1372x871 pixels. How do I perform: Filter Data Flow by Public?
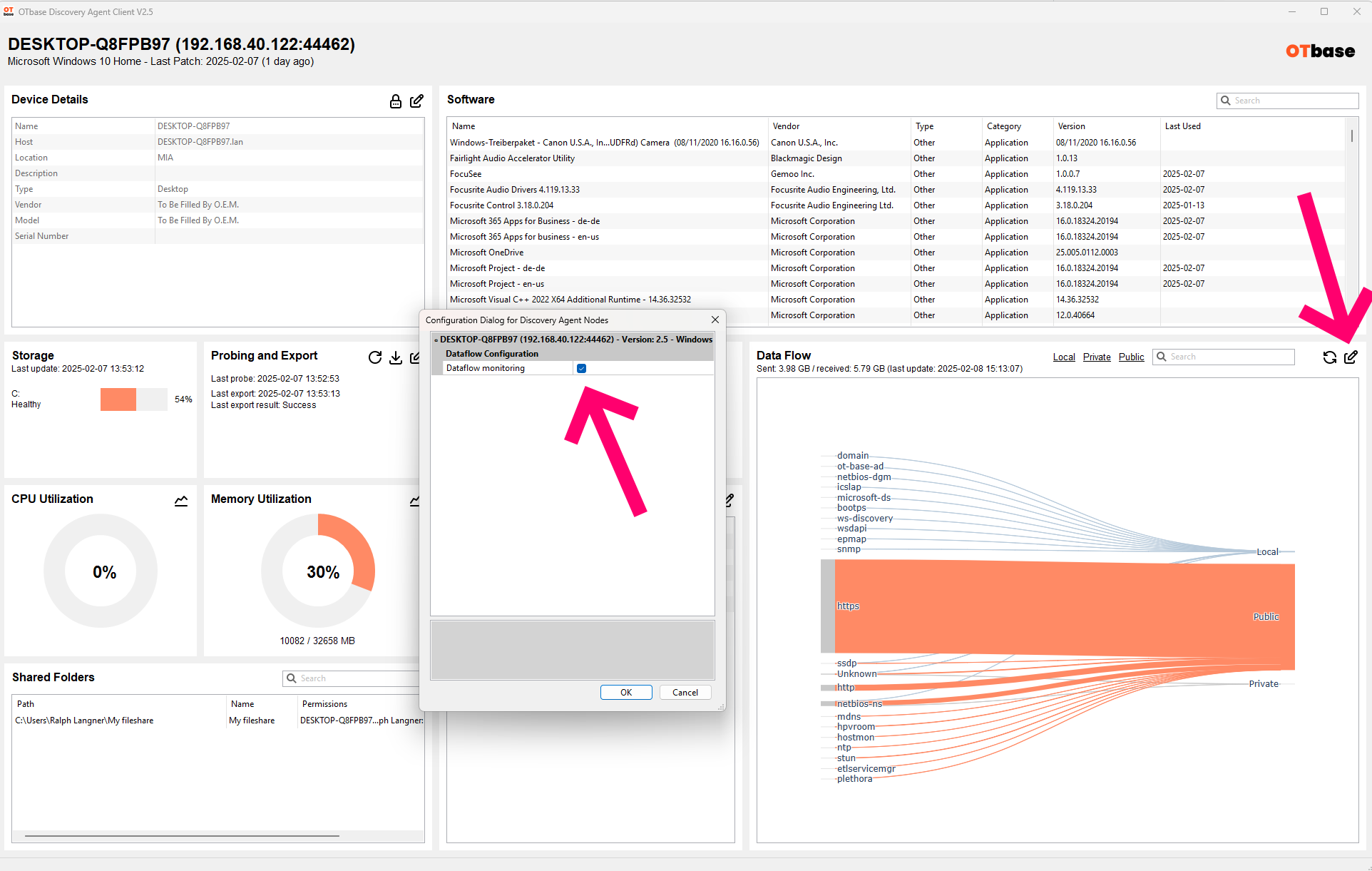click(1131, 357)
